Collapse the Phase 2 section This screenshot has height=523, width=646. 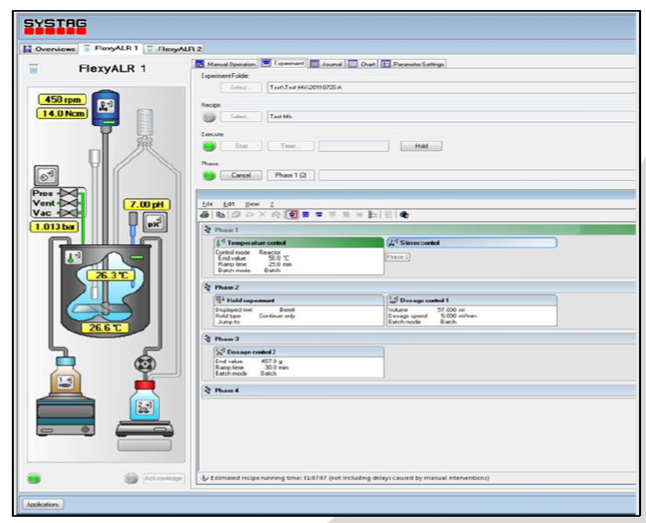pos(206,287)
